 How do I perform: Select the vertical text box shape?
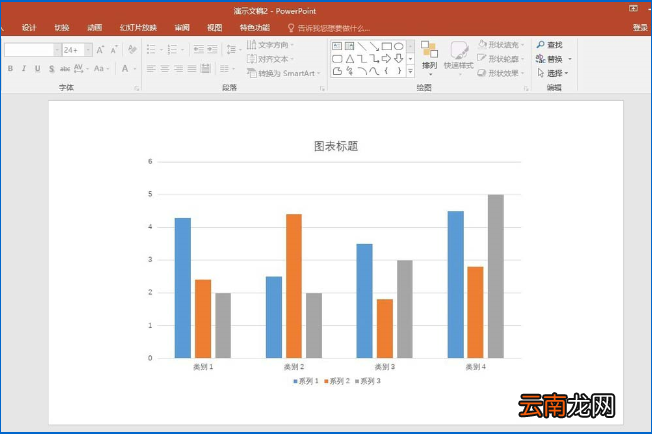click(x=349, y=46)
